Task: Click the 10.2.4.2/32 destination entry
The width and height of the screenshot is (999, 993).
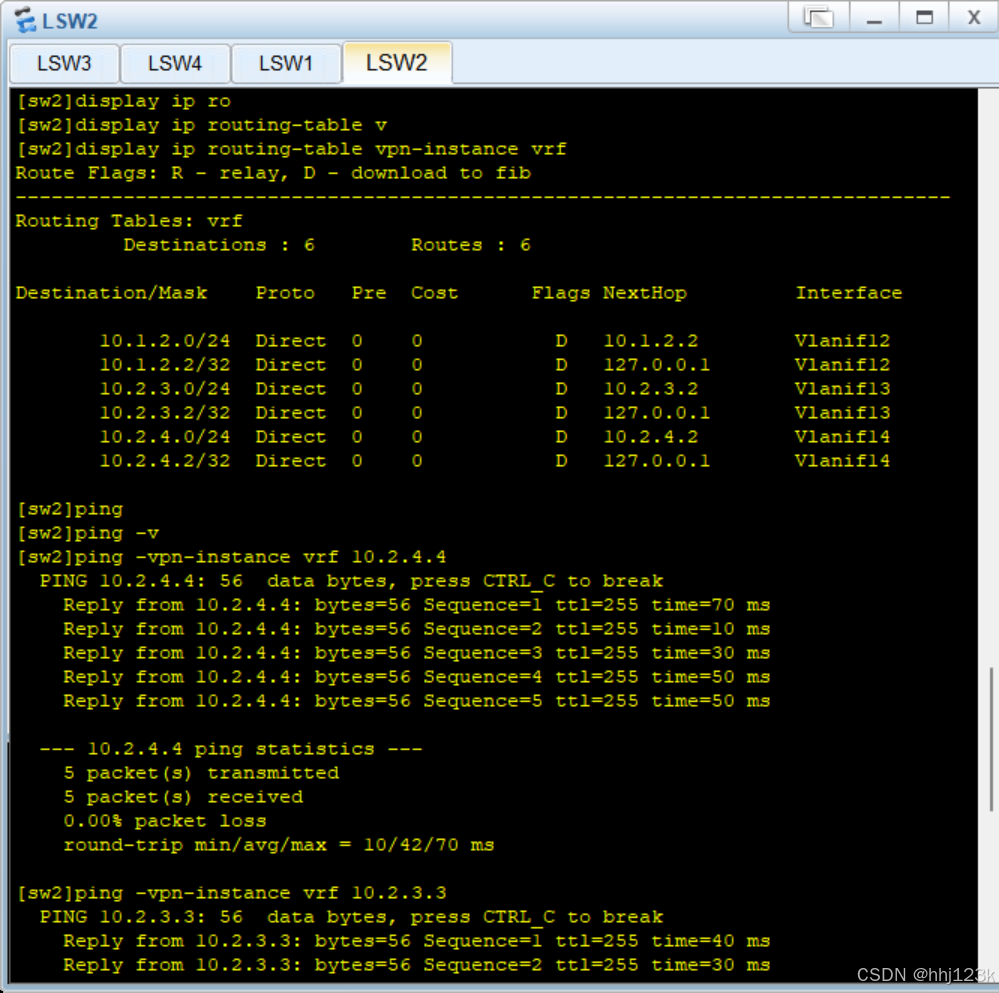Action: point(165,461)
